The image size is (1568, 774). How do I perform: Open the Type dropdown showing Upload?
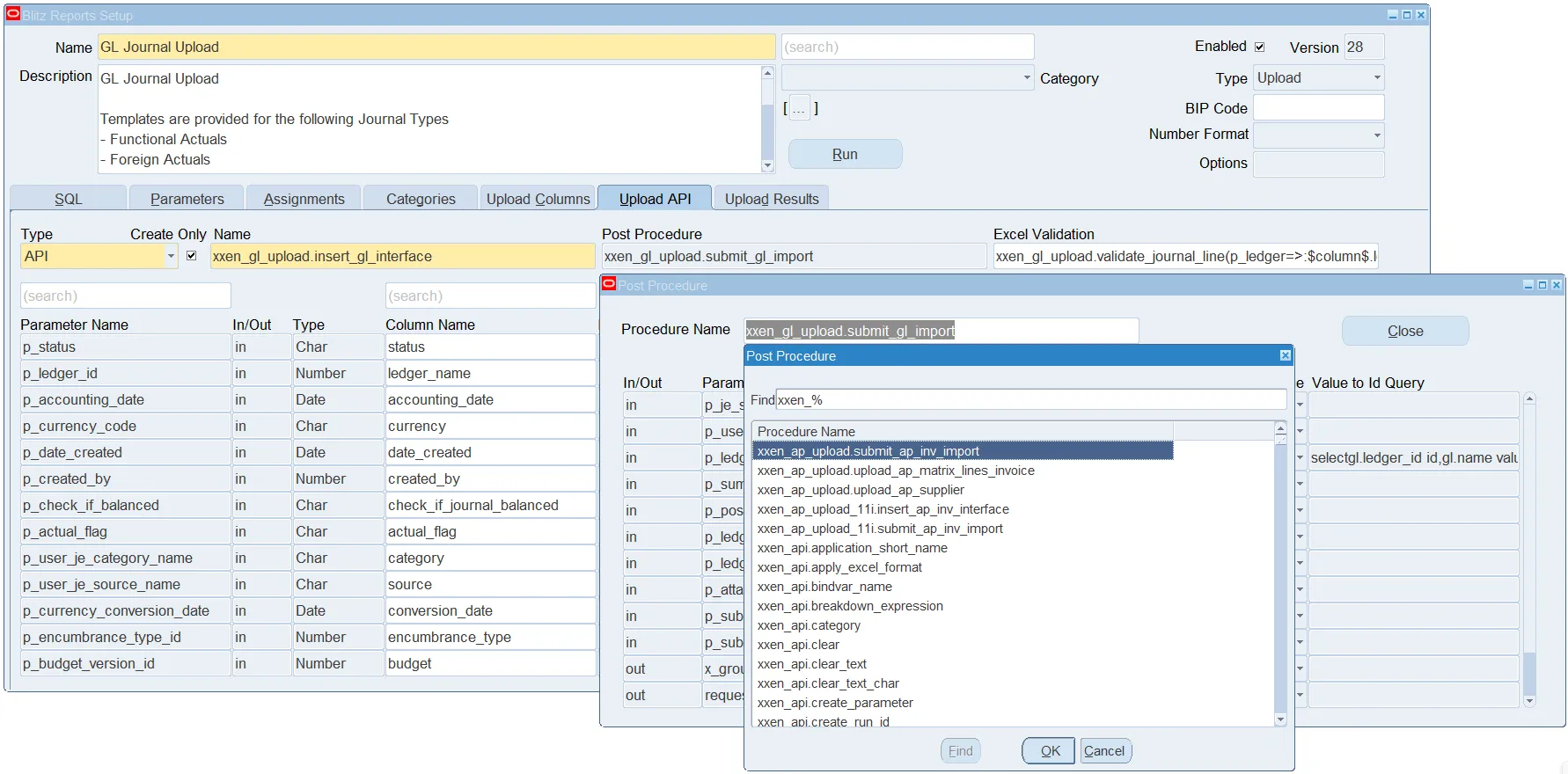pos(1377,78)
